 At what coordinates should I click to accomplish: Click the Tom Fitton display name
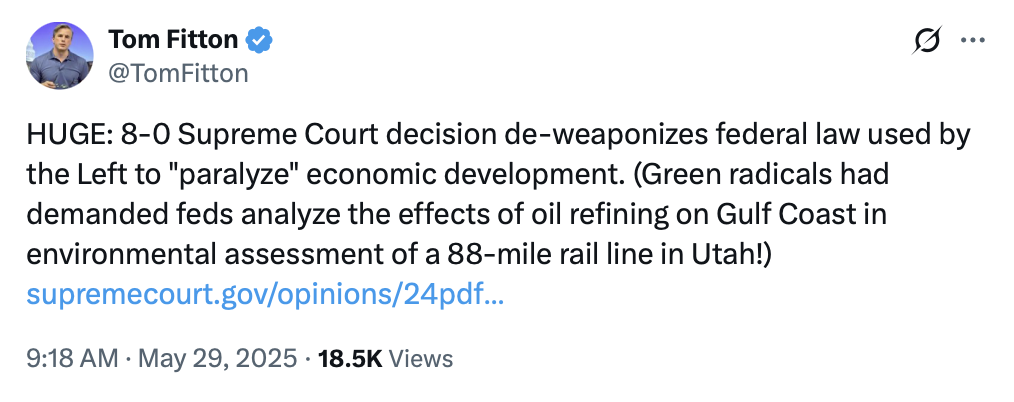tap(173, 41)
